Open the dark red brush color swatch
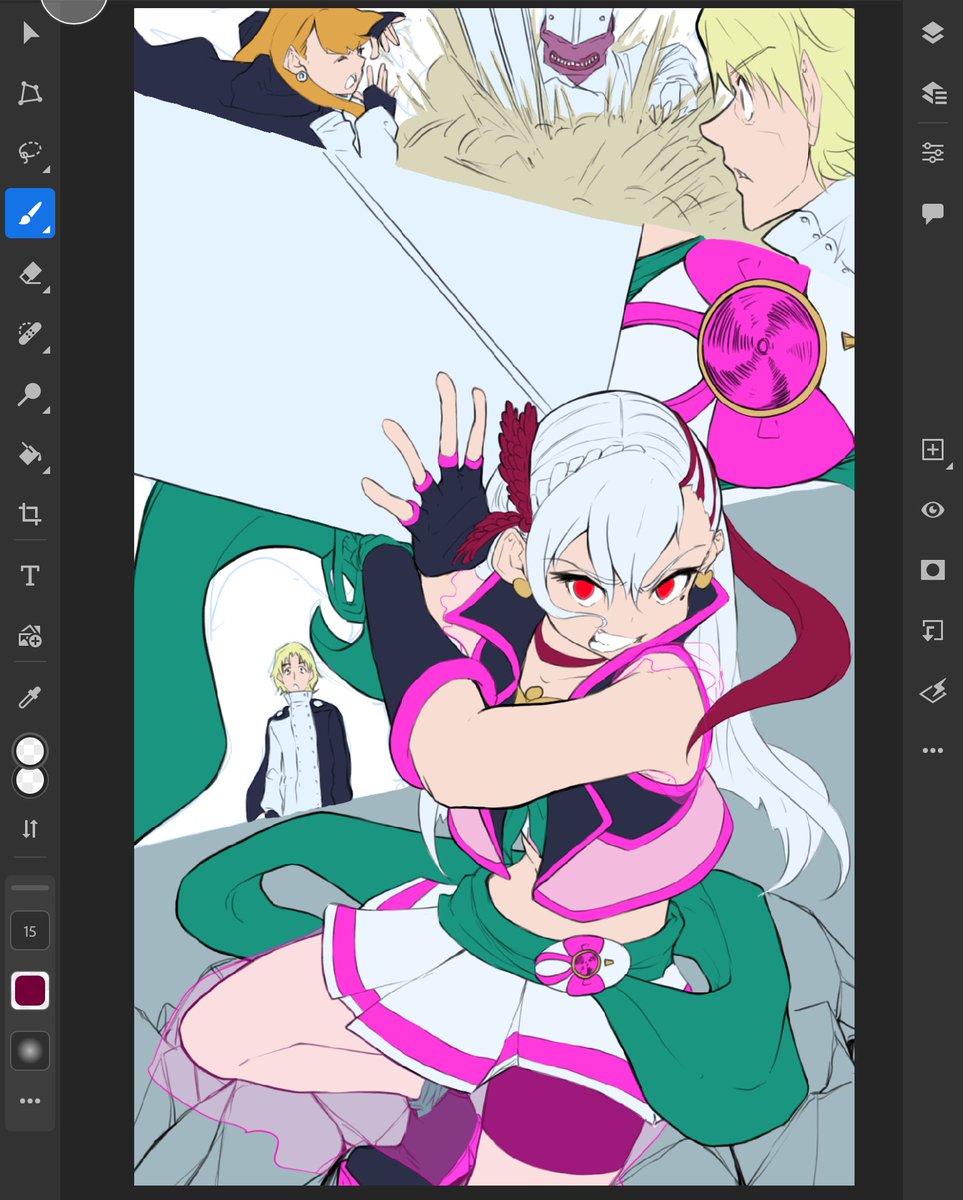The width and height of the screenshot is (963, 1200). point(30,991)
